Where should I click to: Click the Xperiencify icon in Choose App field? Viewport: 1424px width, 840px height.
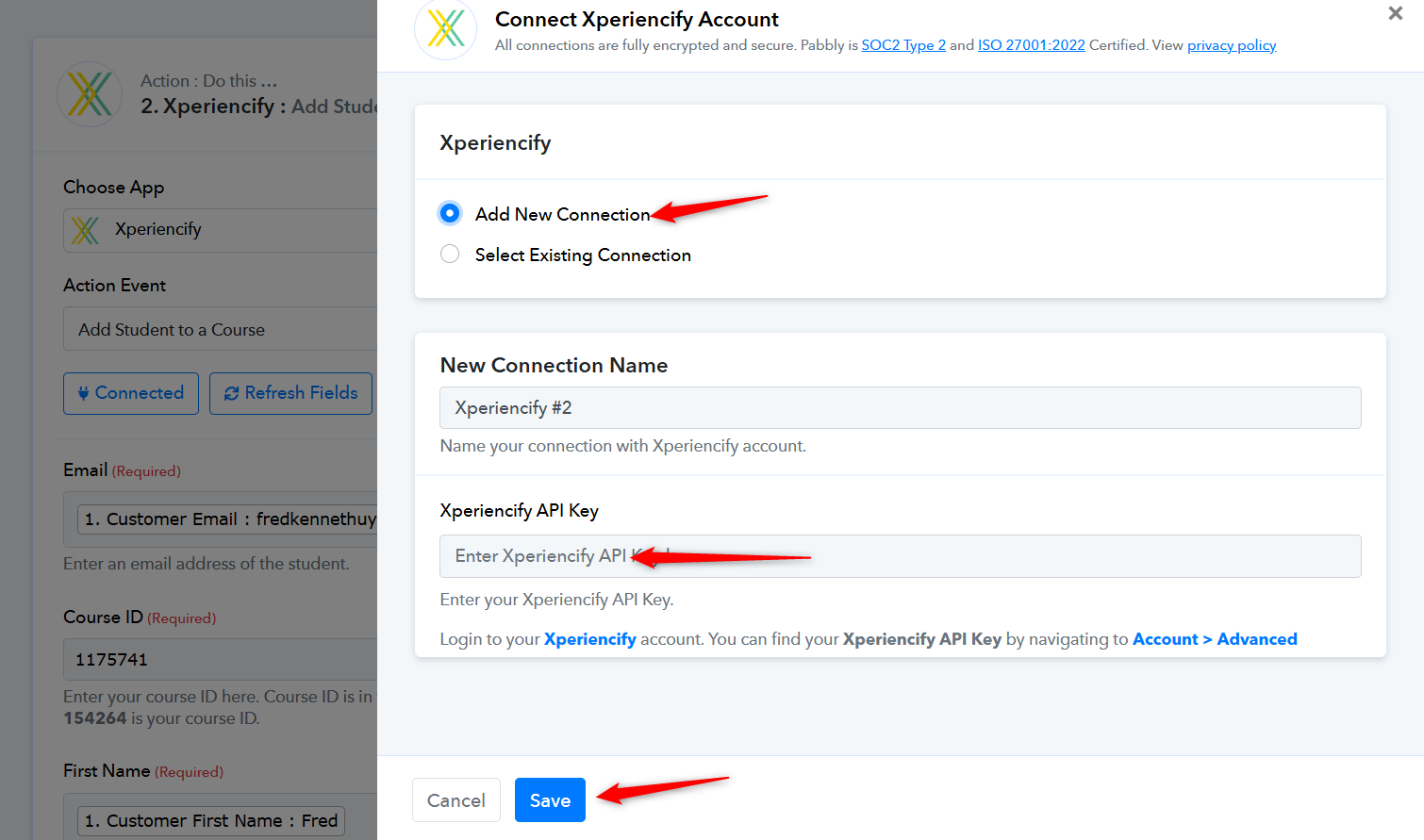(x=85, y=230)
